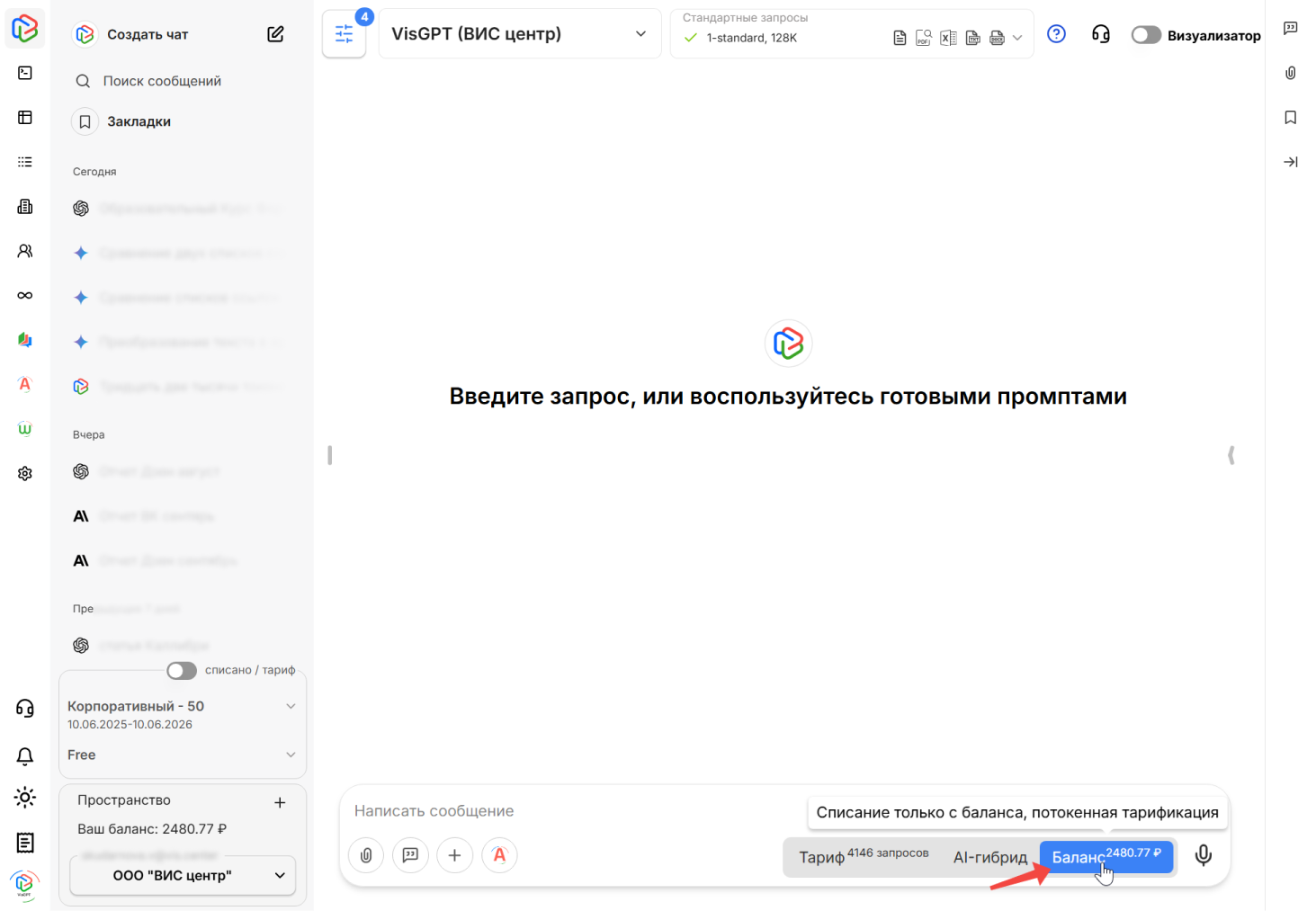Open the model parameters panel with badge 4
The height and width of the screenshot is (911, 1316).
pos(344,33)
